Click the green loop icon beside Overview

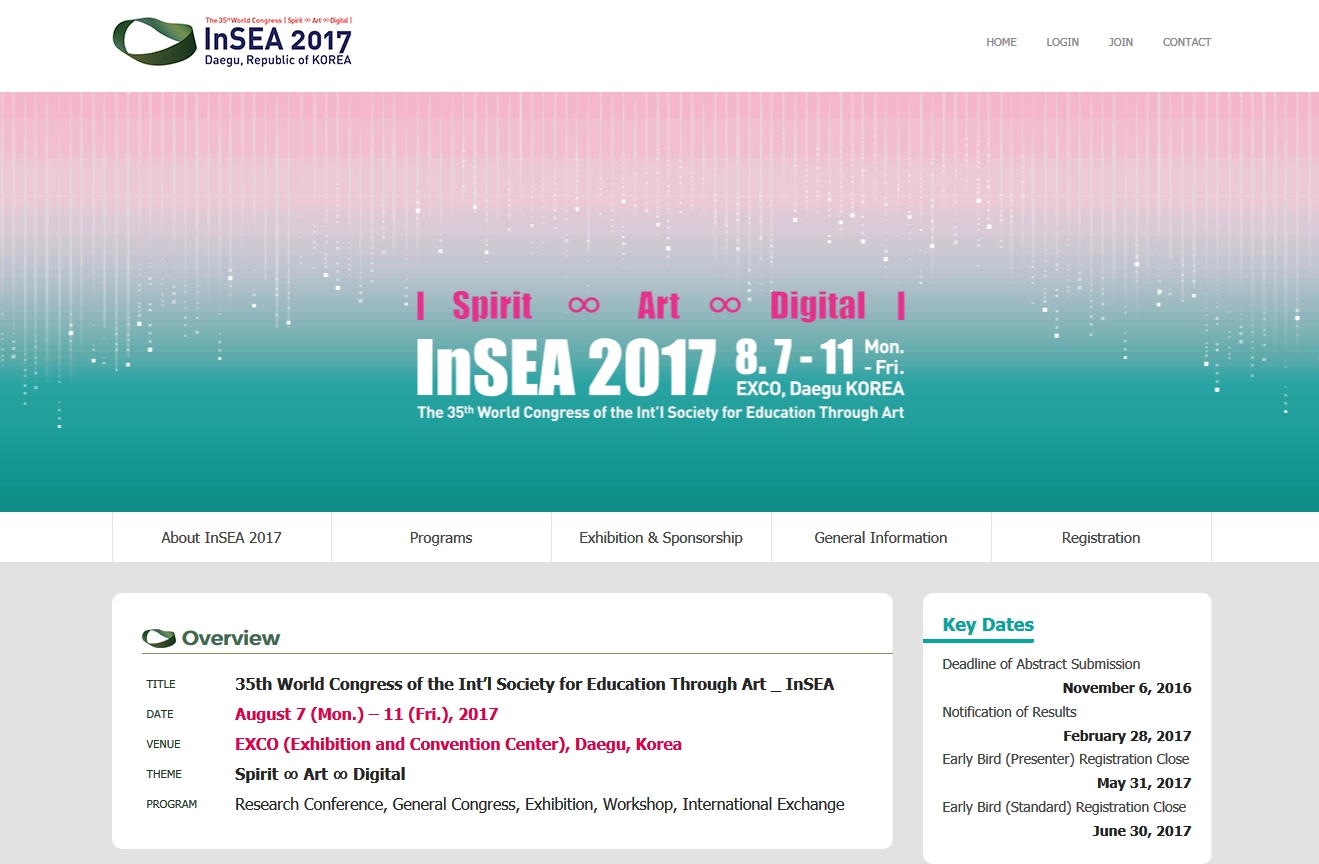tap(159, 638)
